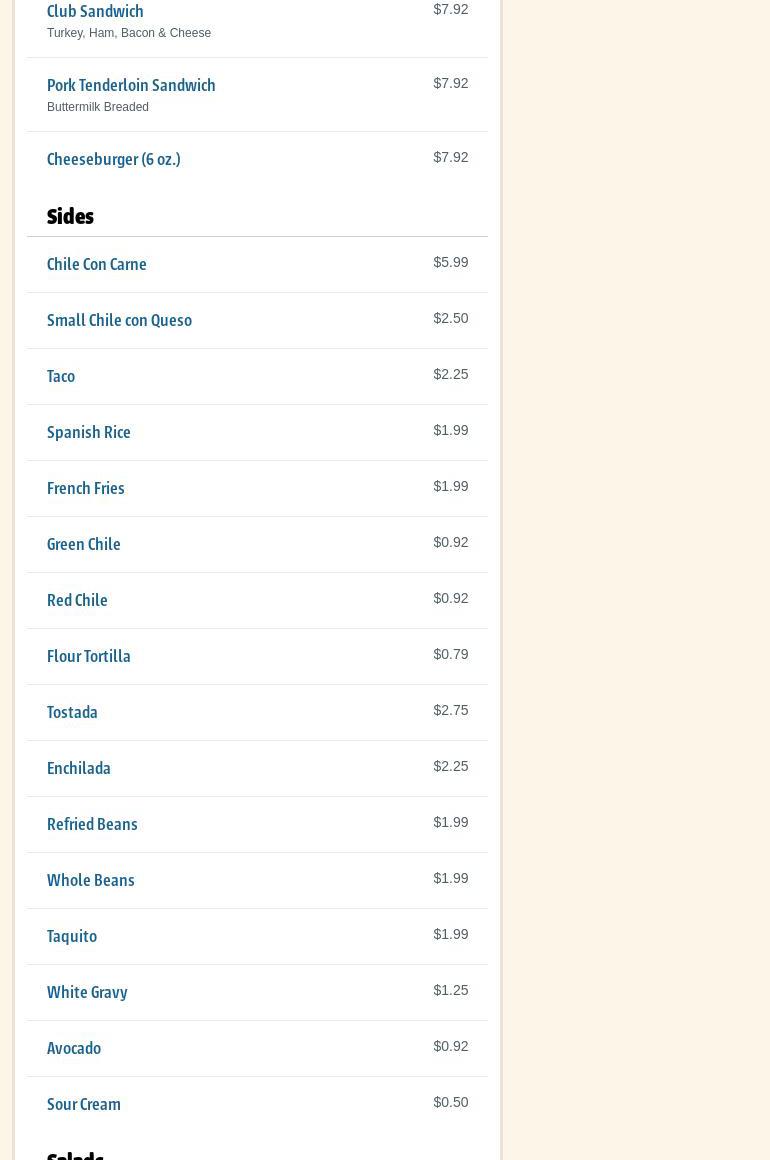Open Chile Con Carne side

97,264
